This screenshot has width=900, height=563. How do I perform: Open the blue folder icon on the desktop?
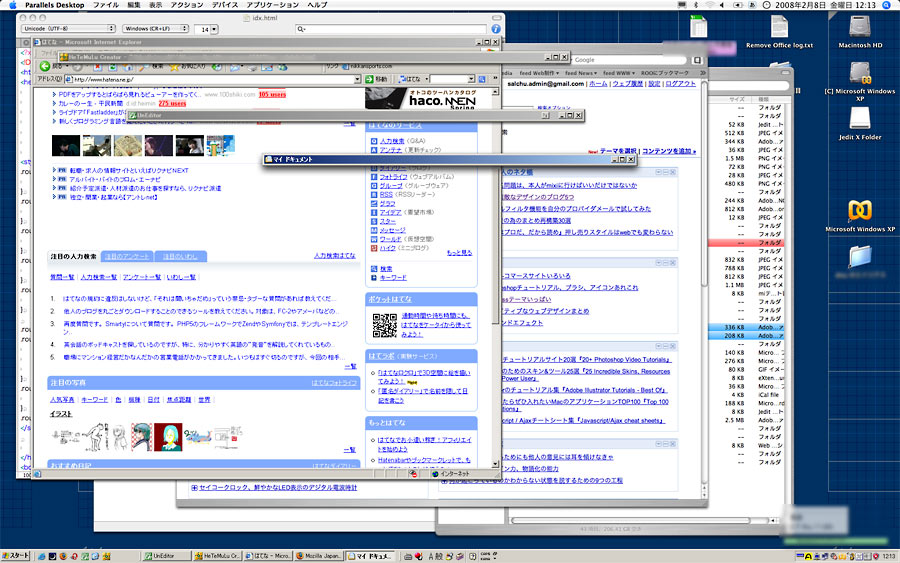click(x=860, y=256)
